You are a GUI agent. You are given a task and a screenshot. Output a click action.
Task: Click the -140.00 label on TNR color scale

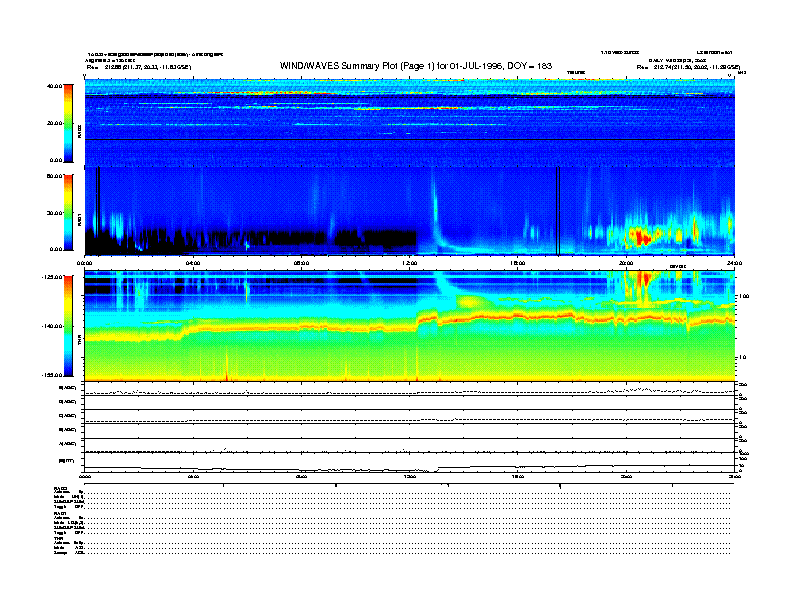(x=52, y=326)
